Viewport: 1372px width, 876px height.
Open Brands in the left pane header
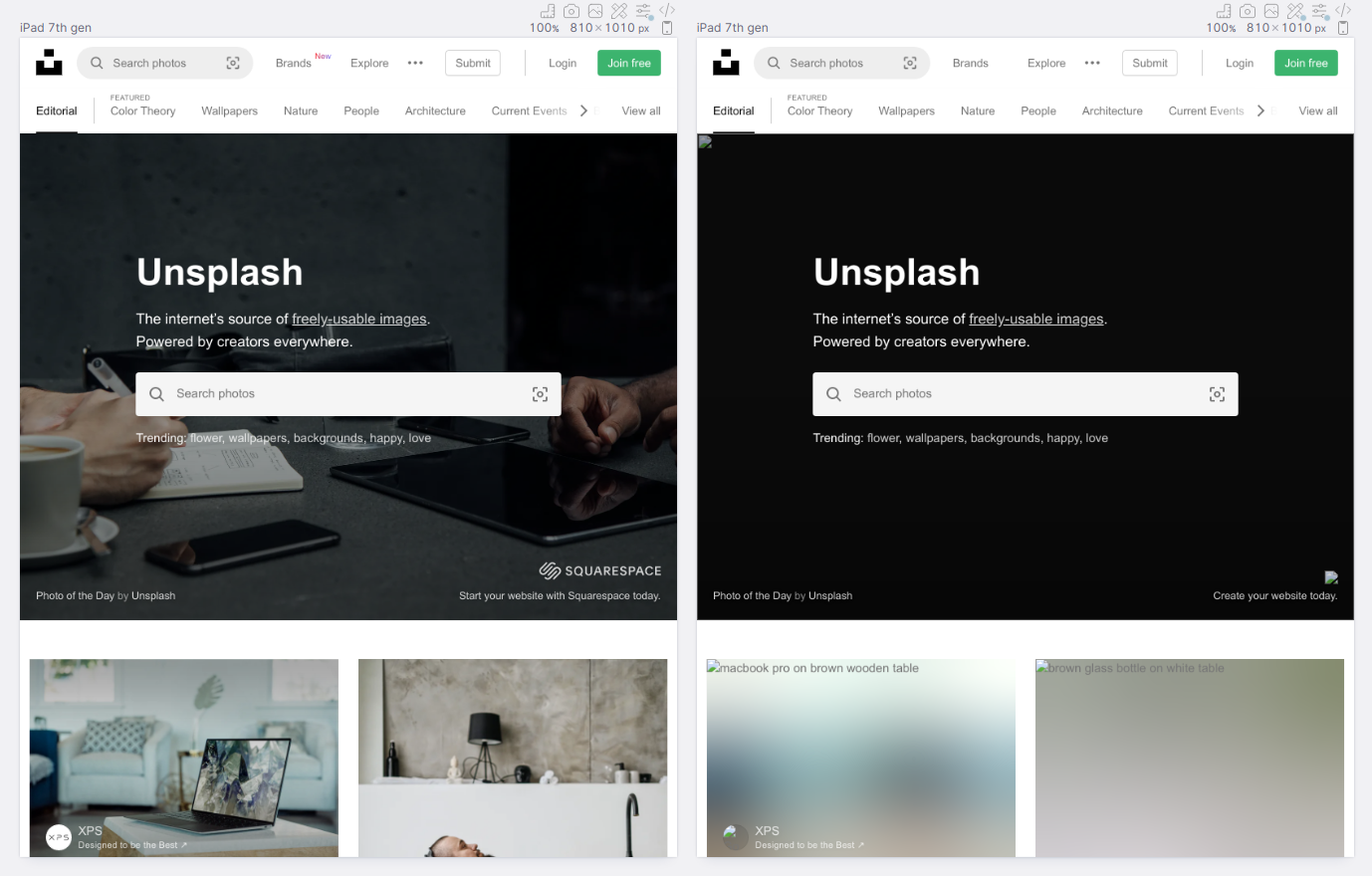[x=294, y=63]
